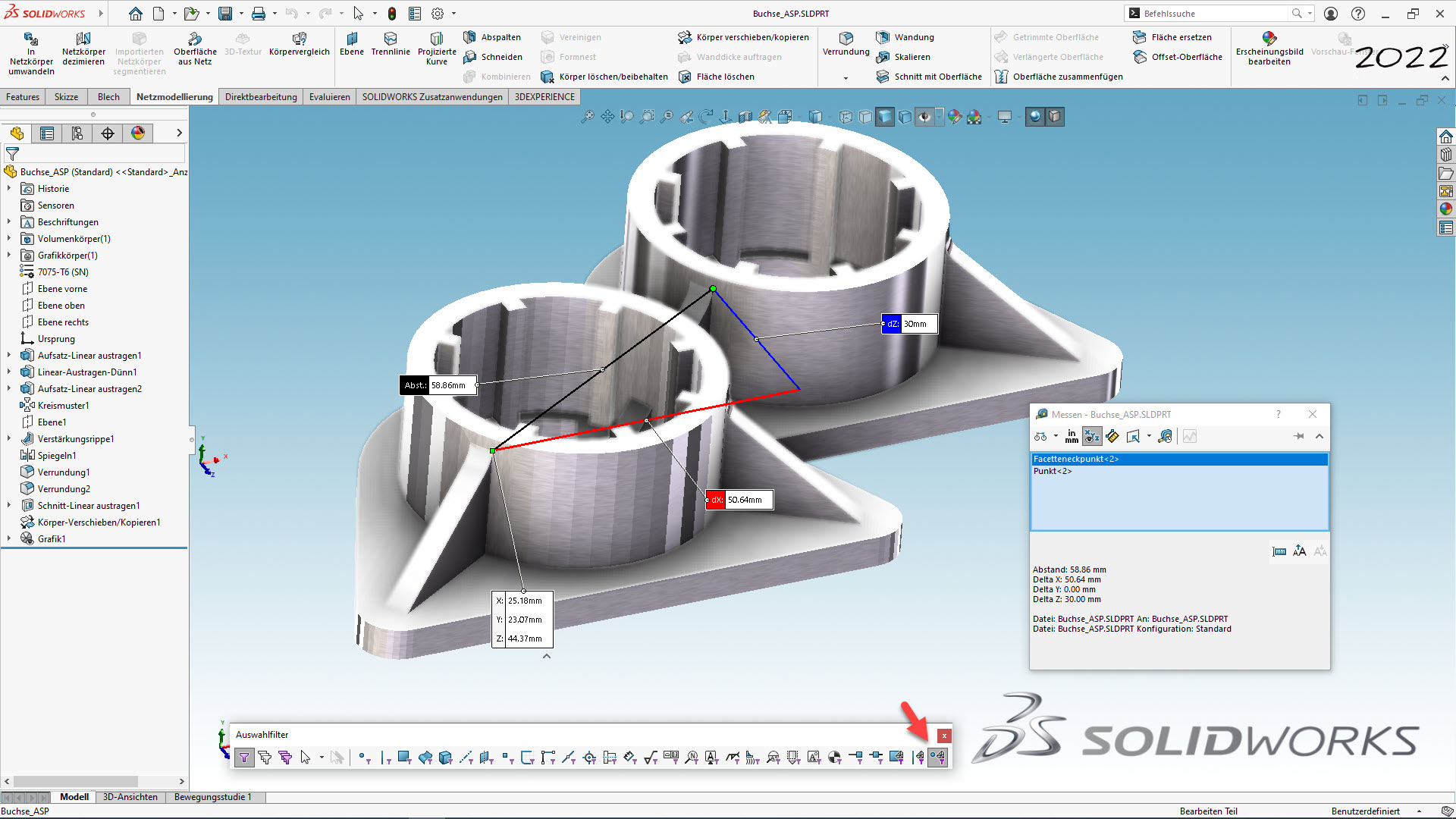Click Fläche ersetzen button

(1172, 37)
